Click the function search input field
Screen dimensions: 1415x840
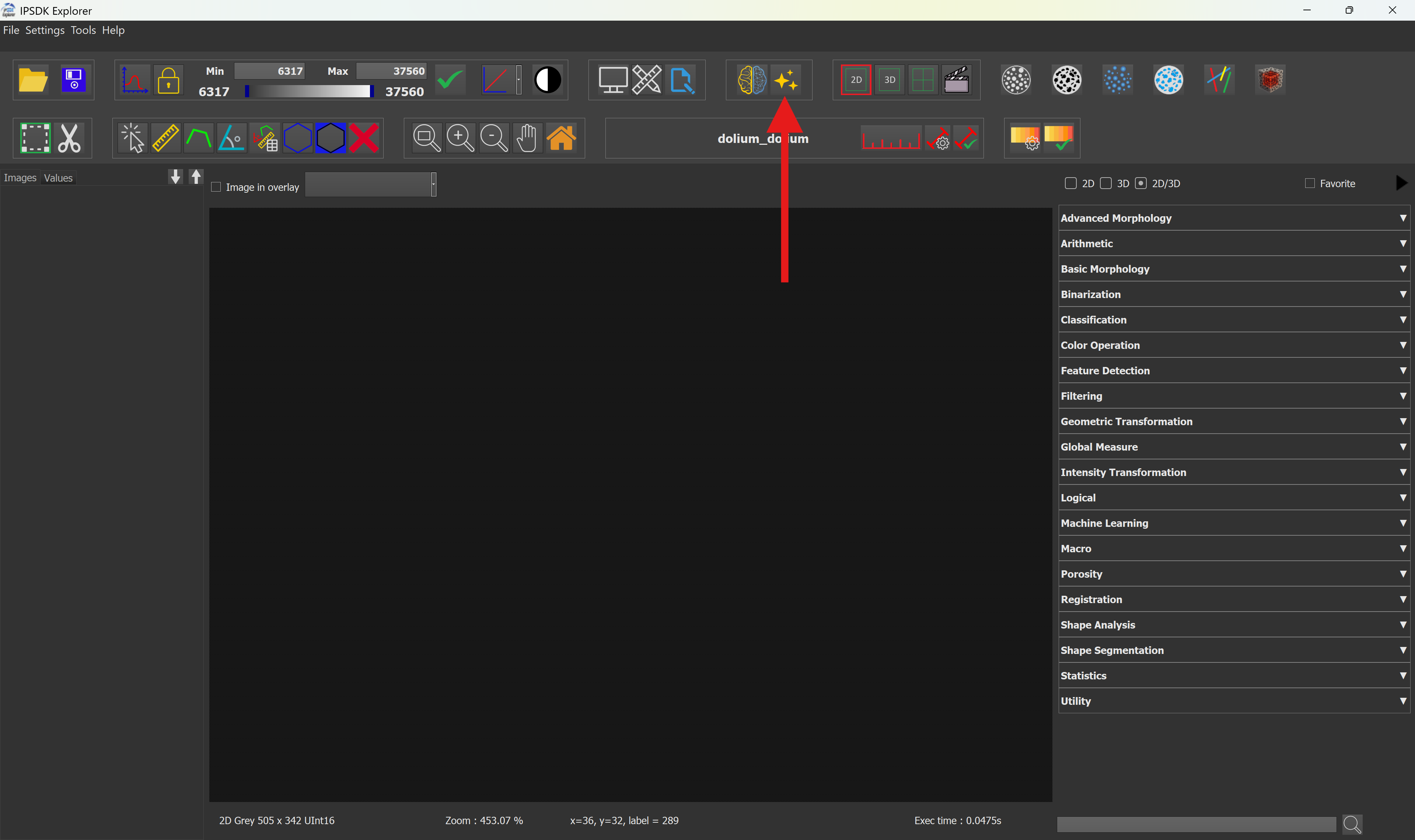[1196, 824]
